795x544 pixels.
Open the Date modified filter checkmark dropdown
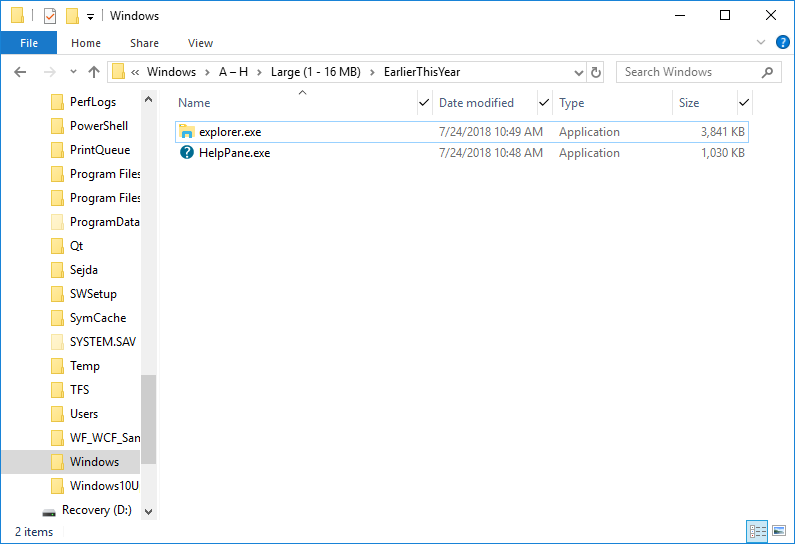544,103
